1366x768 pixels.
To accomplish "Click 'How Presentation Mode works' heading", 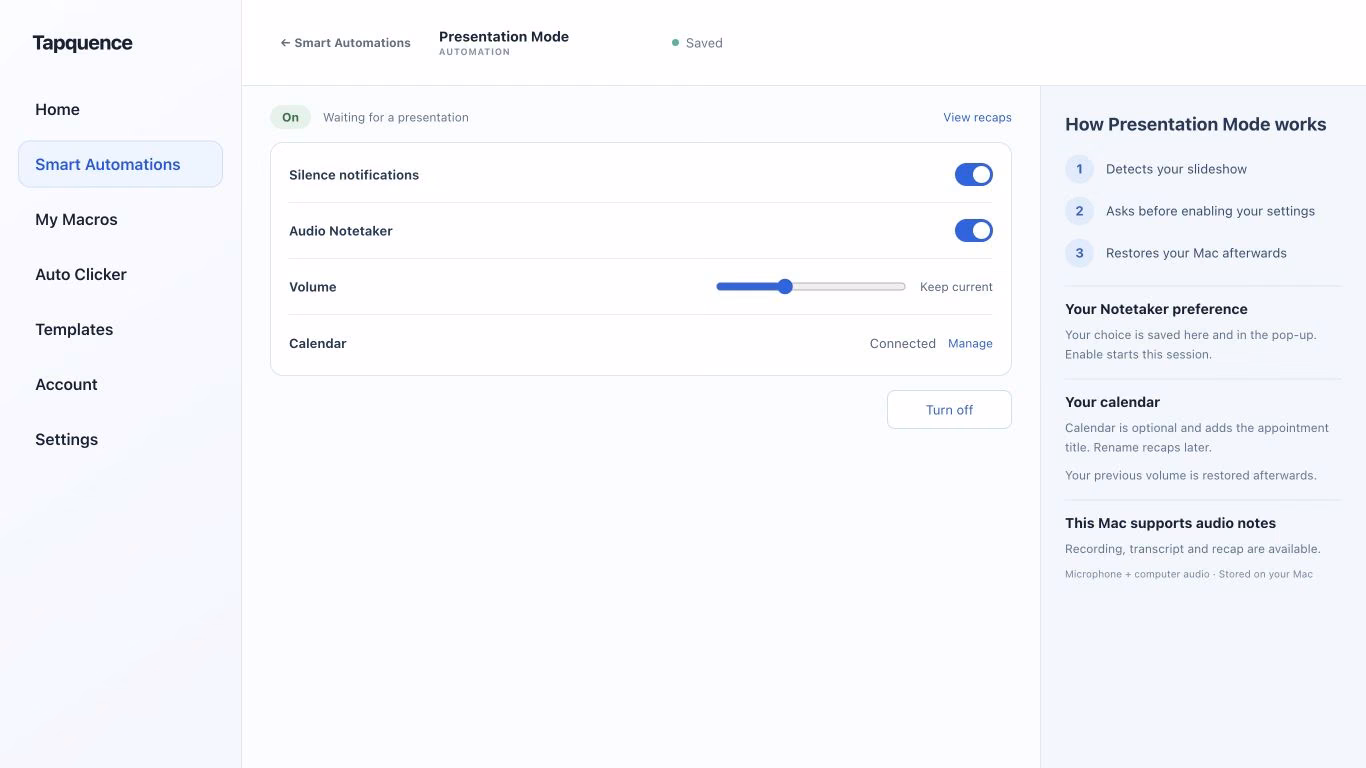I will [1195, 124].
